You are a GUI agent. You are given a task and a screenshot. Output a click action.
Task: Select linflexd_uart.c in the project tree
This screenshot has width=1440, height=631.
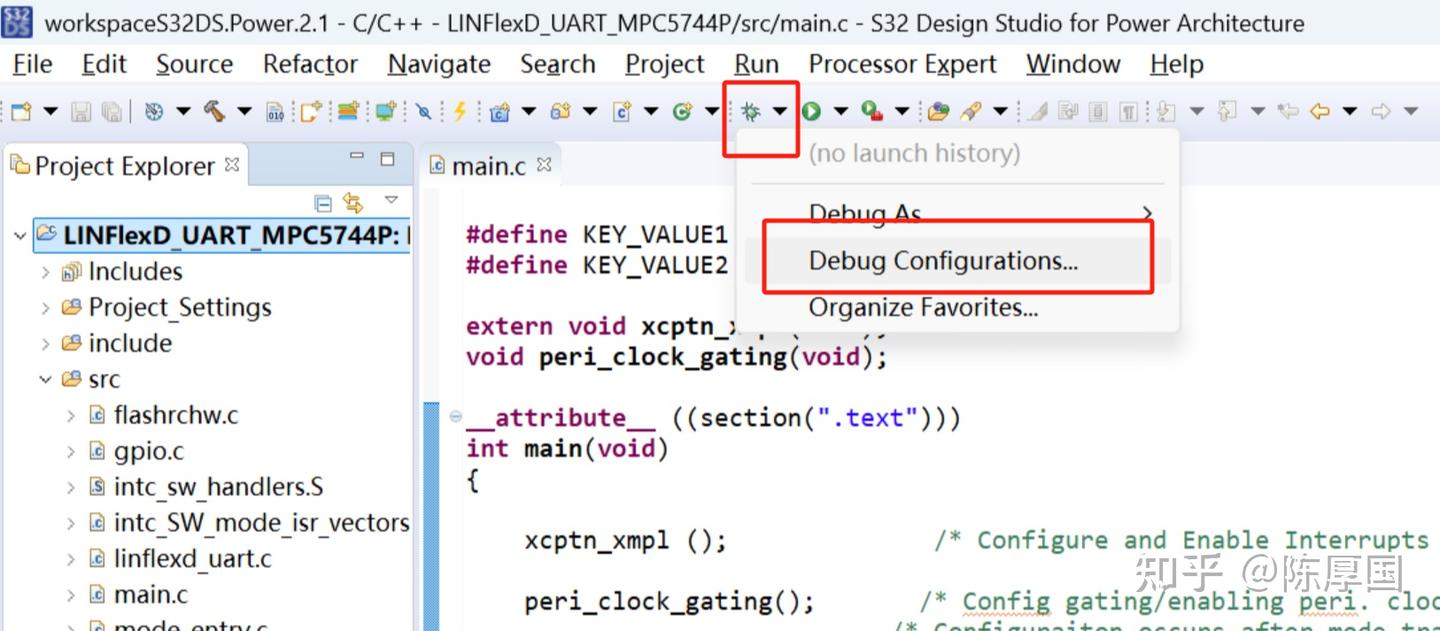tap(192, 559)
